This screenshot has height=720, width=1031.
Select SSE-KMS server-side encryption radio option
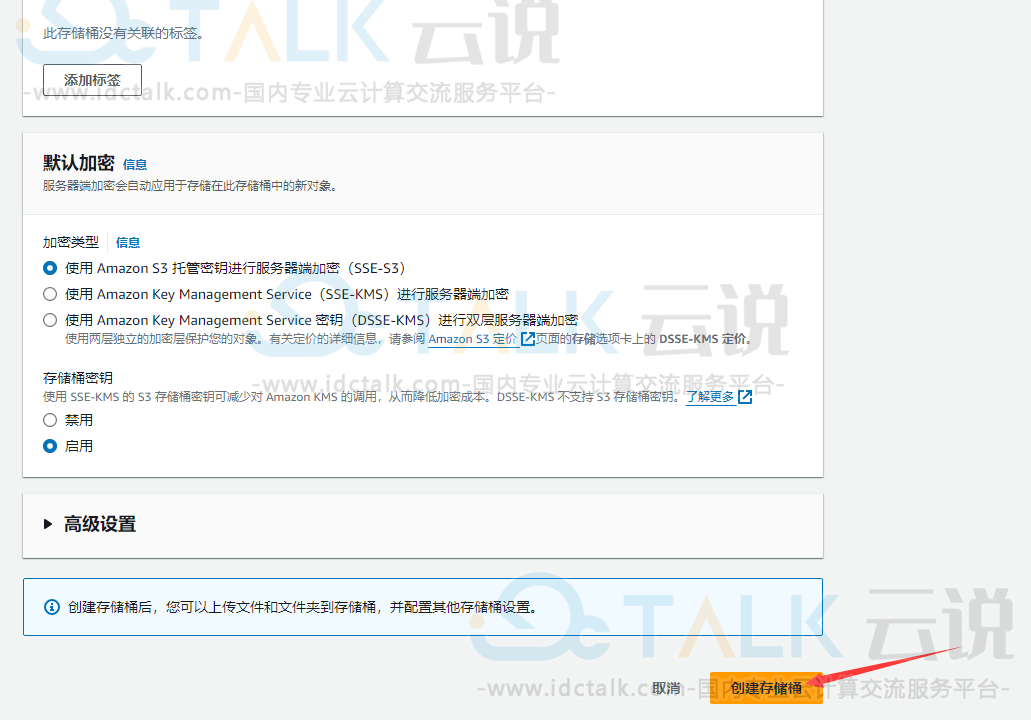coord(50,294)
